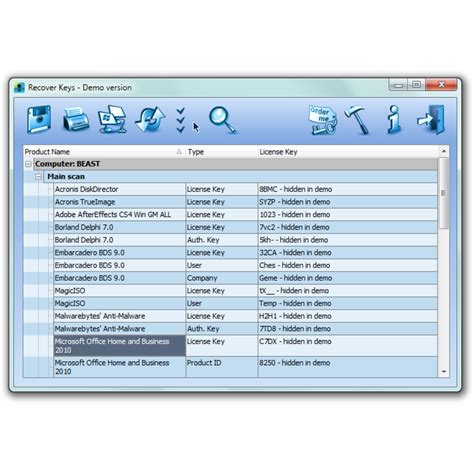This screenshot has height=474, width=474.
Task: Click '7vc2 - hidden in demo' cell
Action: coord(348,227)
